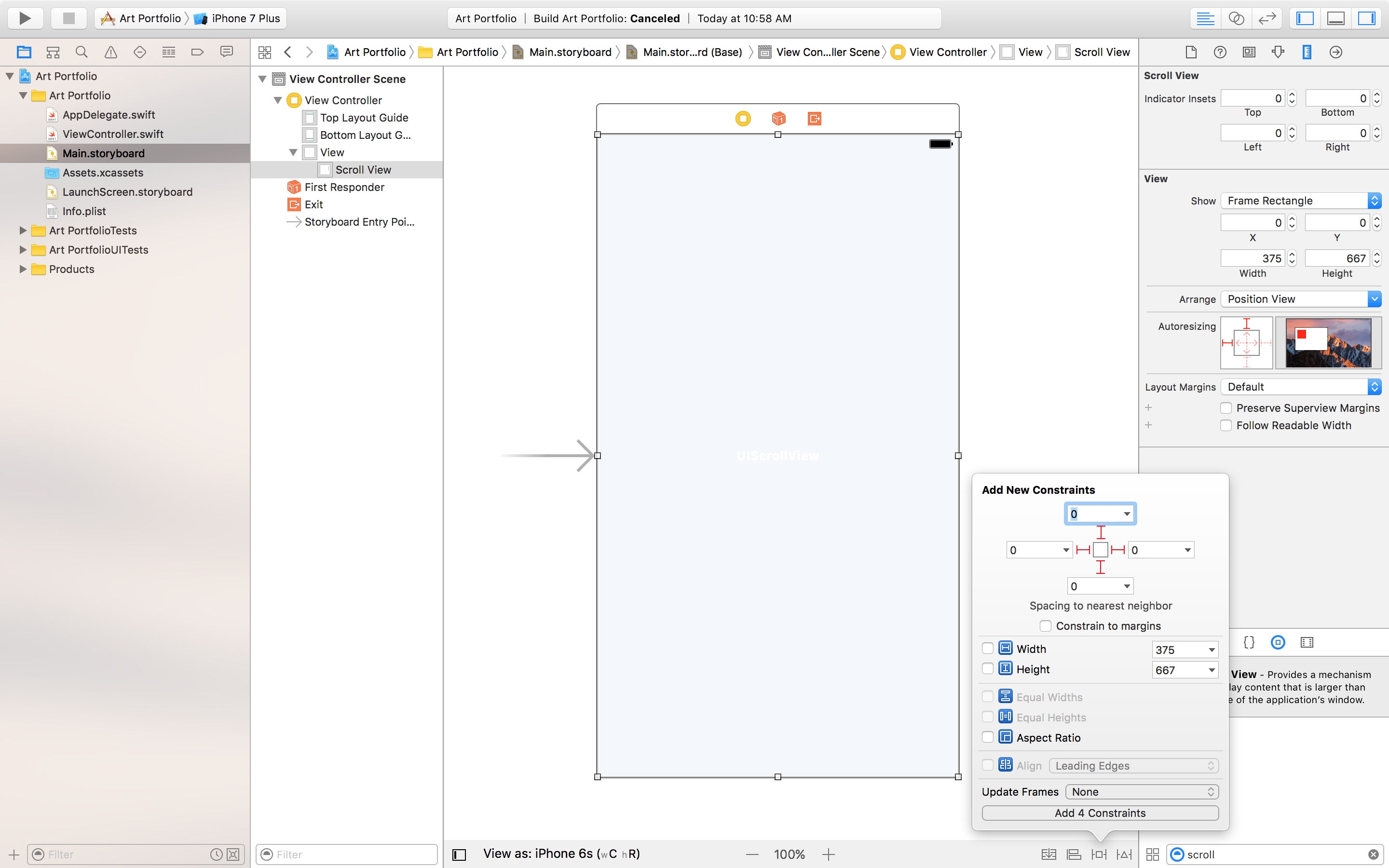This screenshot has height=868, width=1389.
Task: Enable Preserve Superview Margins
Action: click(1226, 407)
